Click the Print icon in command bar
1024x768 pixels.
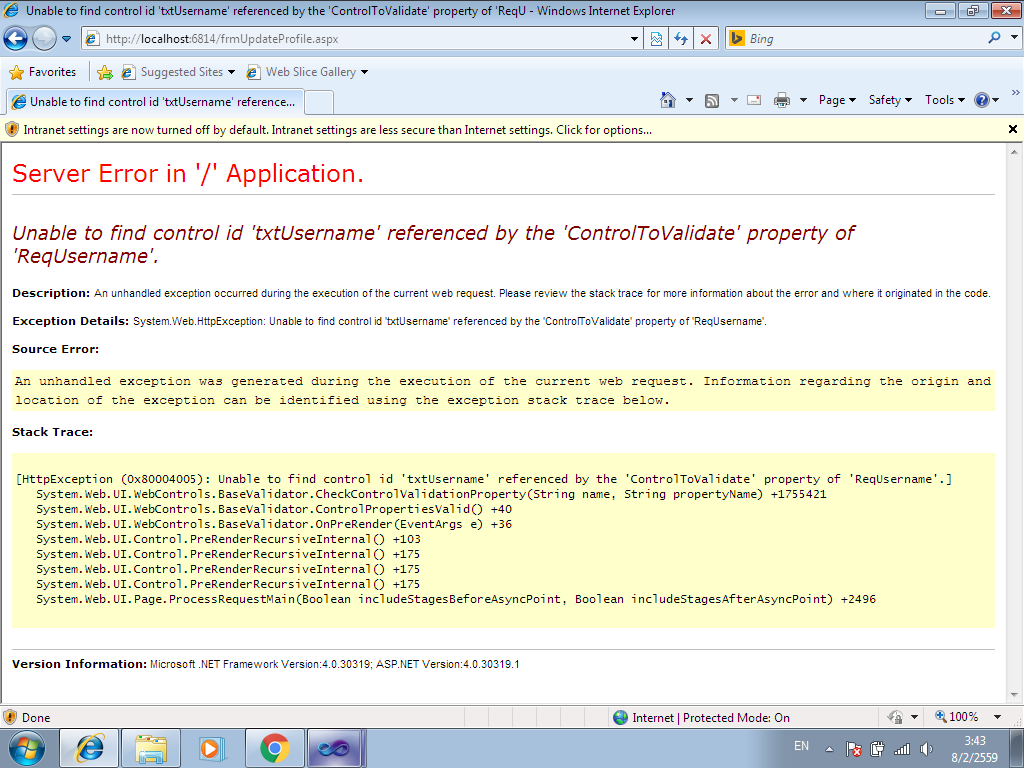coord(781,100)
